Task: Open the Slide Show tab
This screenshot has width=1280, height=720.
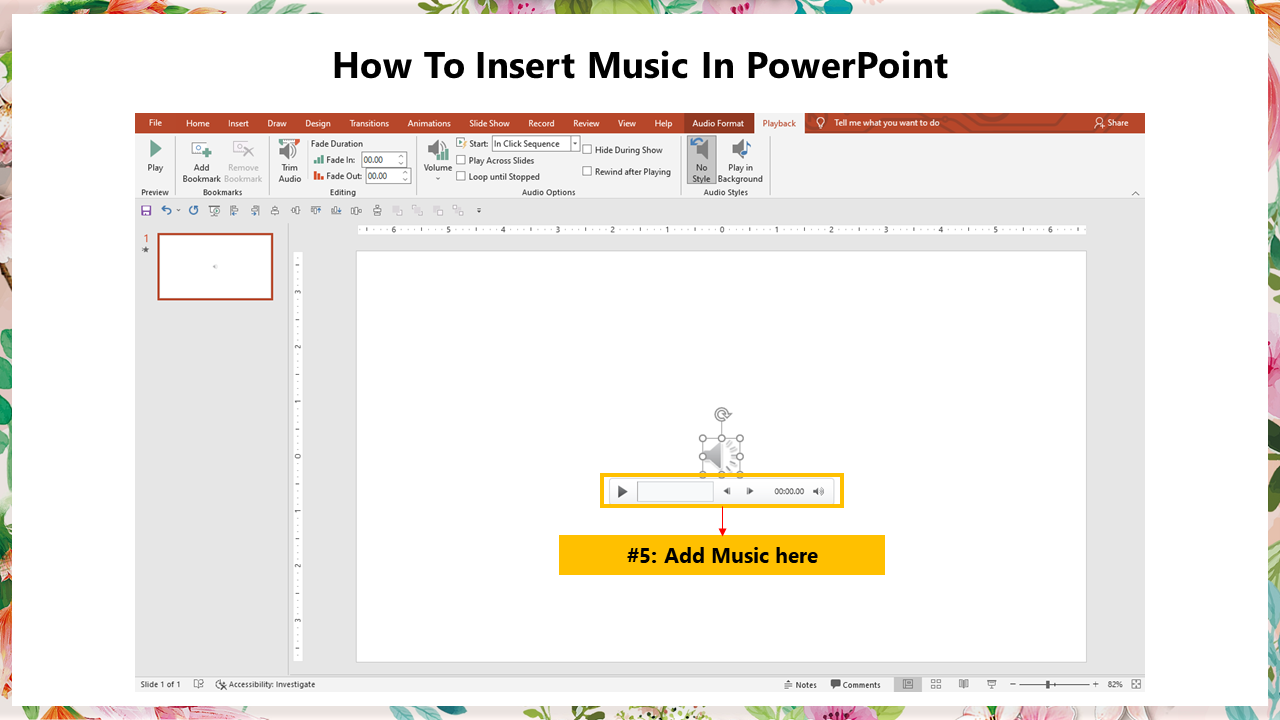Action: [x=489, y=123]
